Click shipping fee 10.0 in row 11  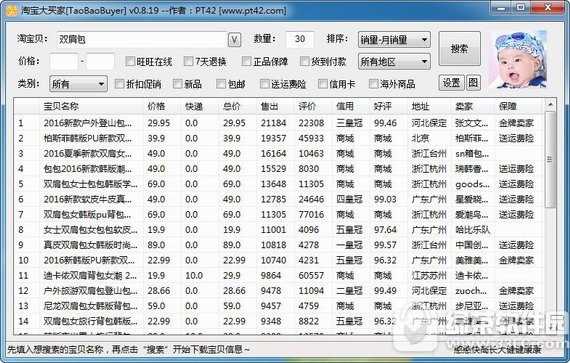[x=194, y=276]
